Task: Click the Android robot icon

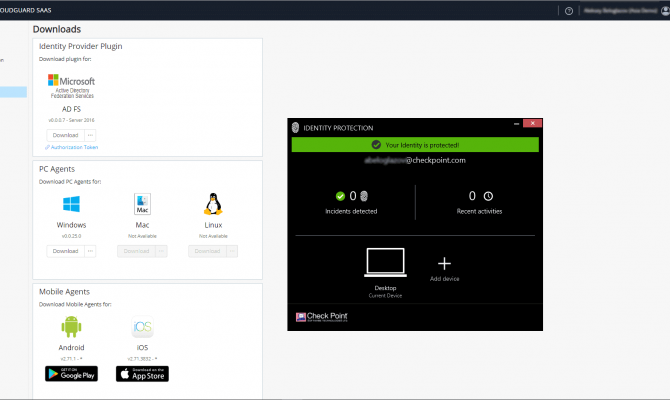Action: (71, 326)
